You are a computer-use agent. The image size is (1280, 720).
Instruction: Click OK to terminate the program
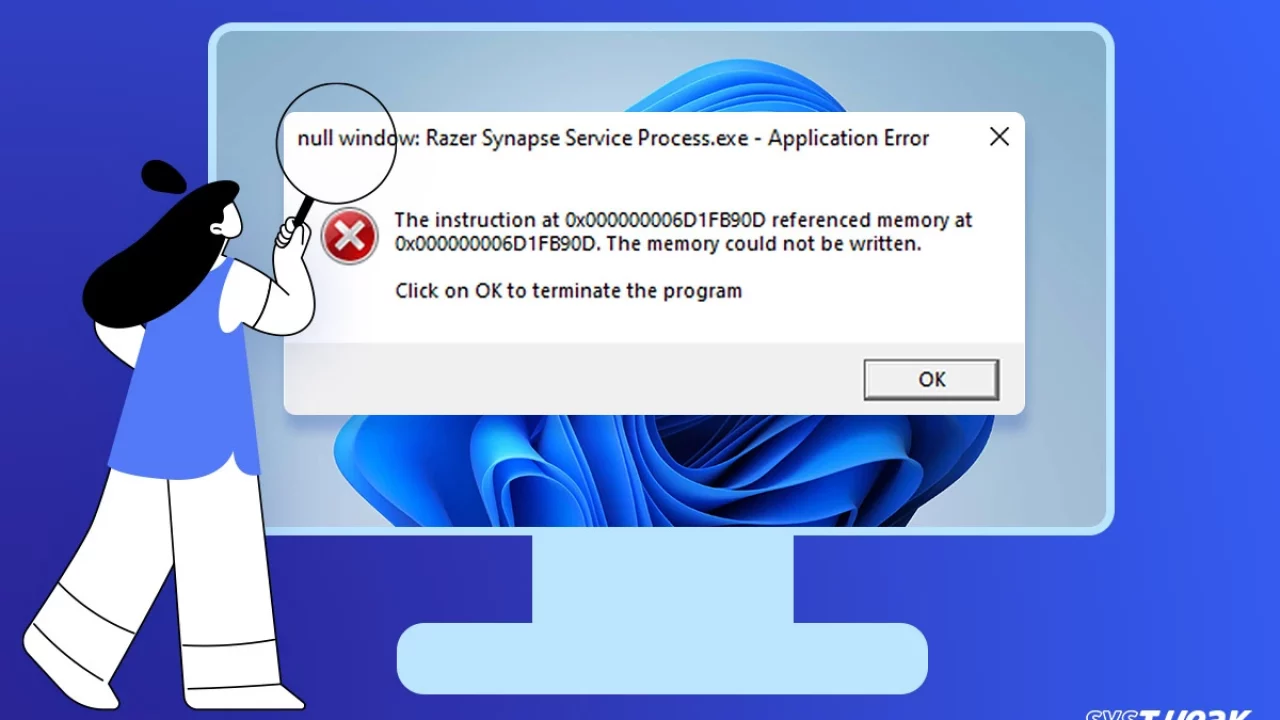click(x=931, y=380)
